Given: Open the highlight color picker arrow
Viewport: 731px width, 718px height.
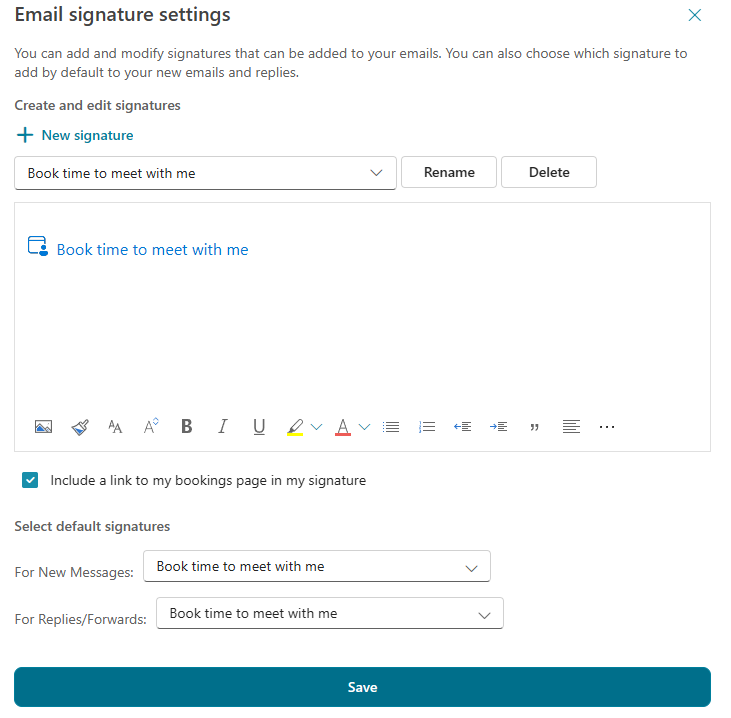Looking at the screenshot, I should [317, 427].
